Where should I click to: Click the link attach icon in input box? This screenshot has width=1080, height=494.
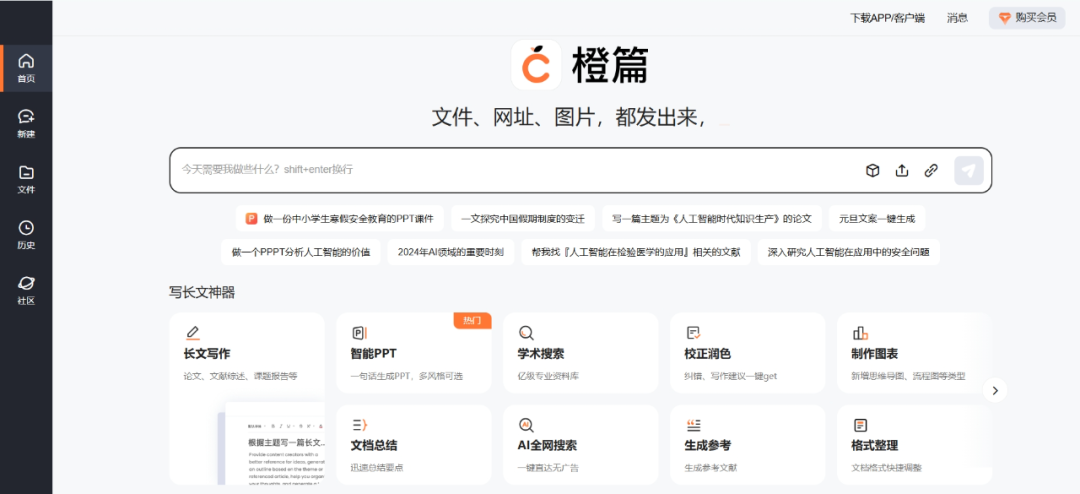click(x=931, y=171)
